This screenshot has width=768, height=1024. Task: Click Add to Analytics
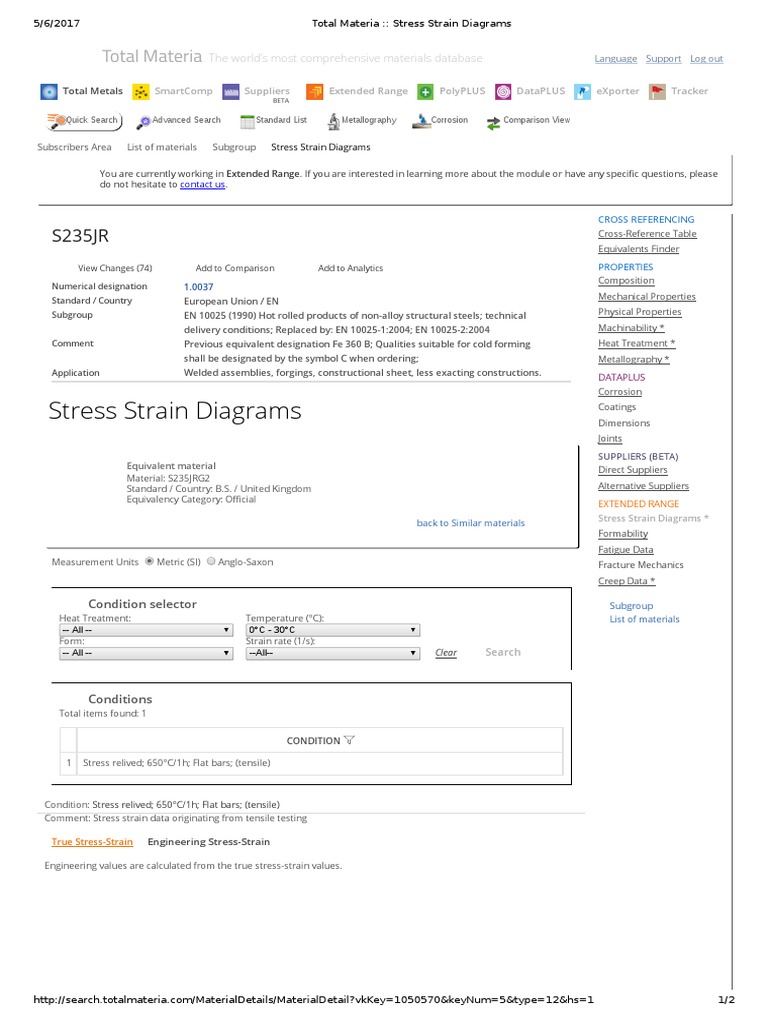[x=351, y=268]
